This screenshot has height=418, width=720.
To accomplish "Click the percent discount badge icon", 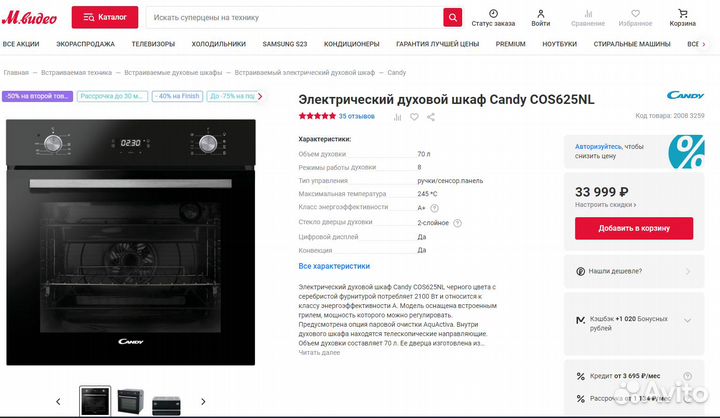I will coord(686,152).
